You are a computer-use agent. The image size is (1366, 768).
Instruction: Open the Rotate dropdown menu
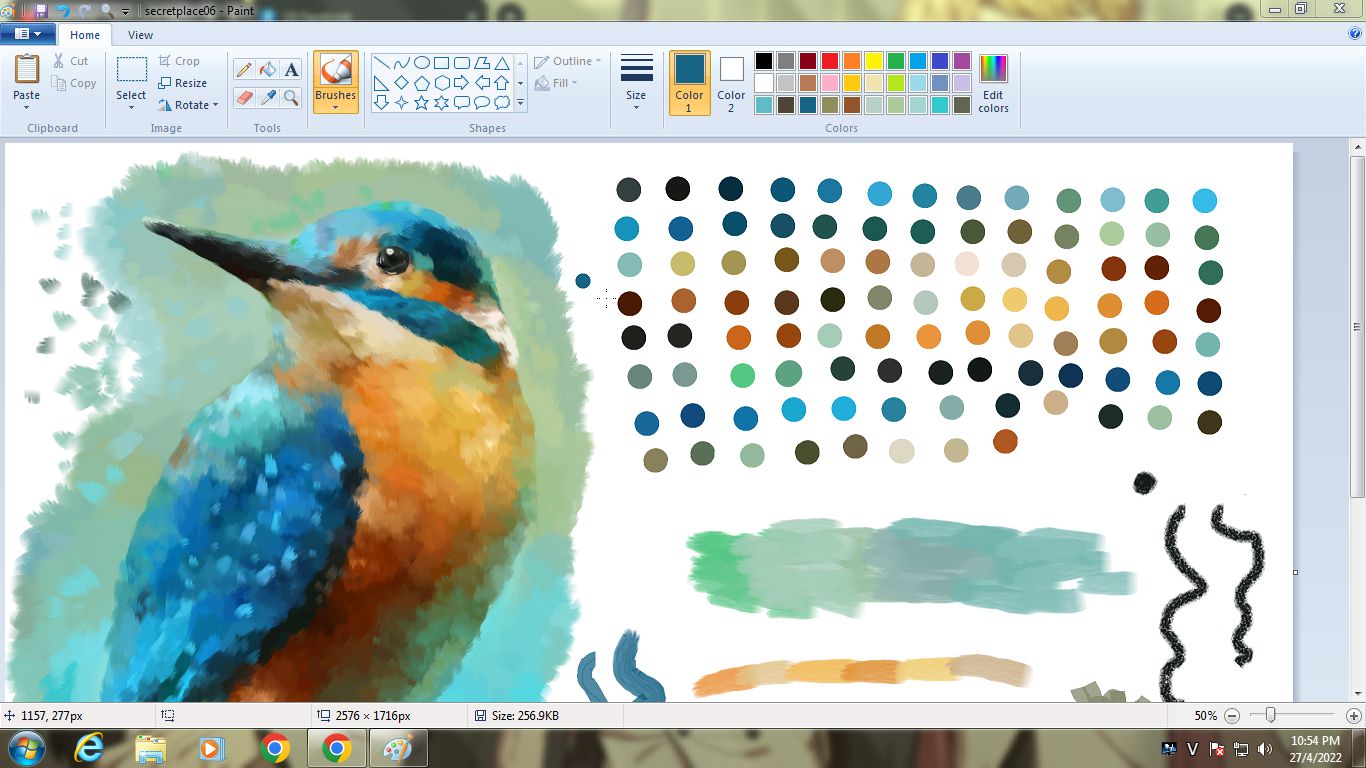pyautogui.click(x=189, y=105)
